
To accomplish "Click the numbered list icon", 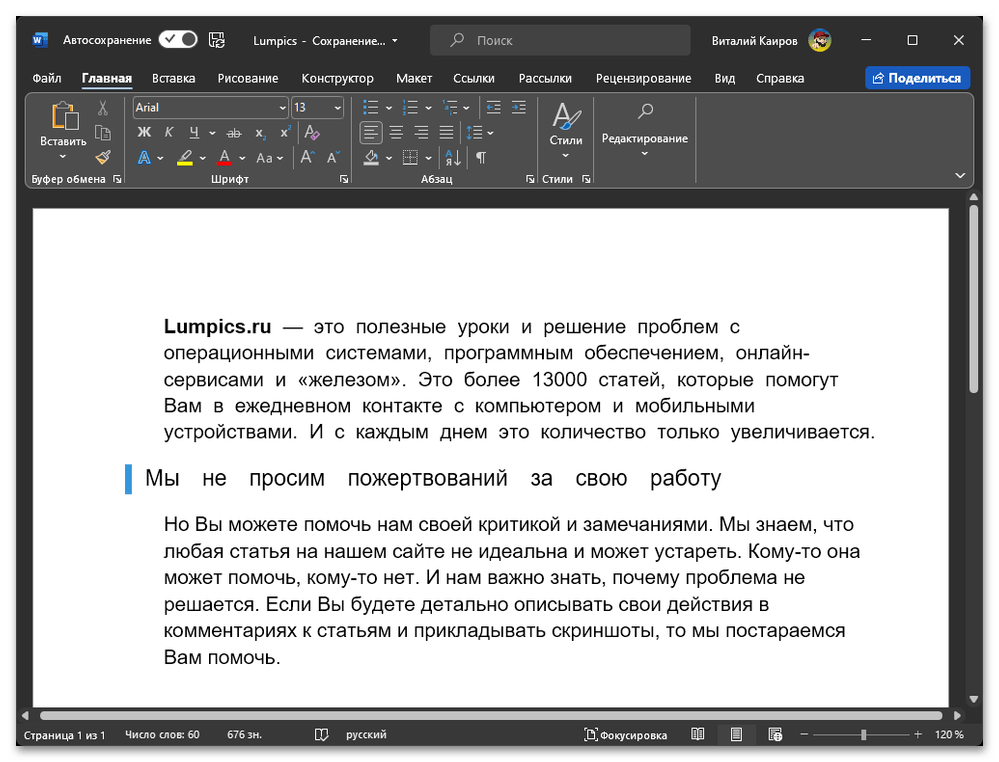I will tap(410, 108).
